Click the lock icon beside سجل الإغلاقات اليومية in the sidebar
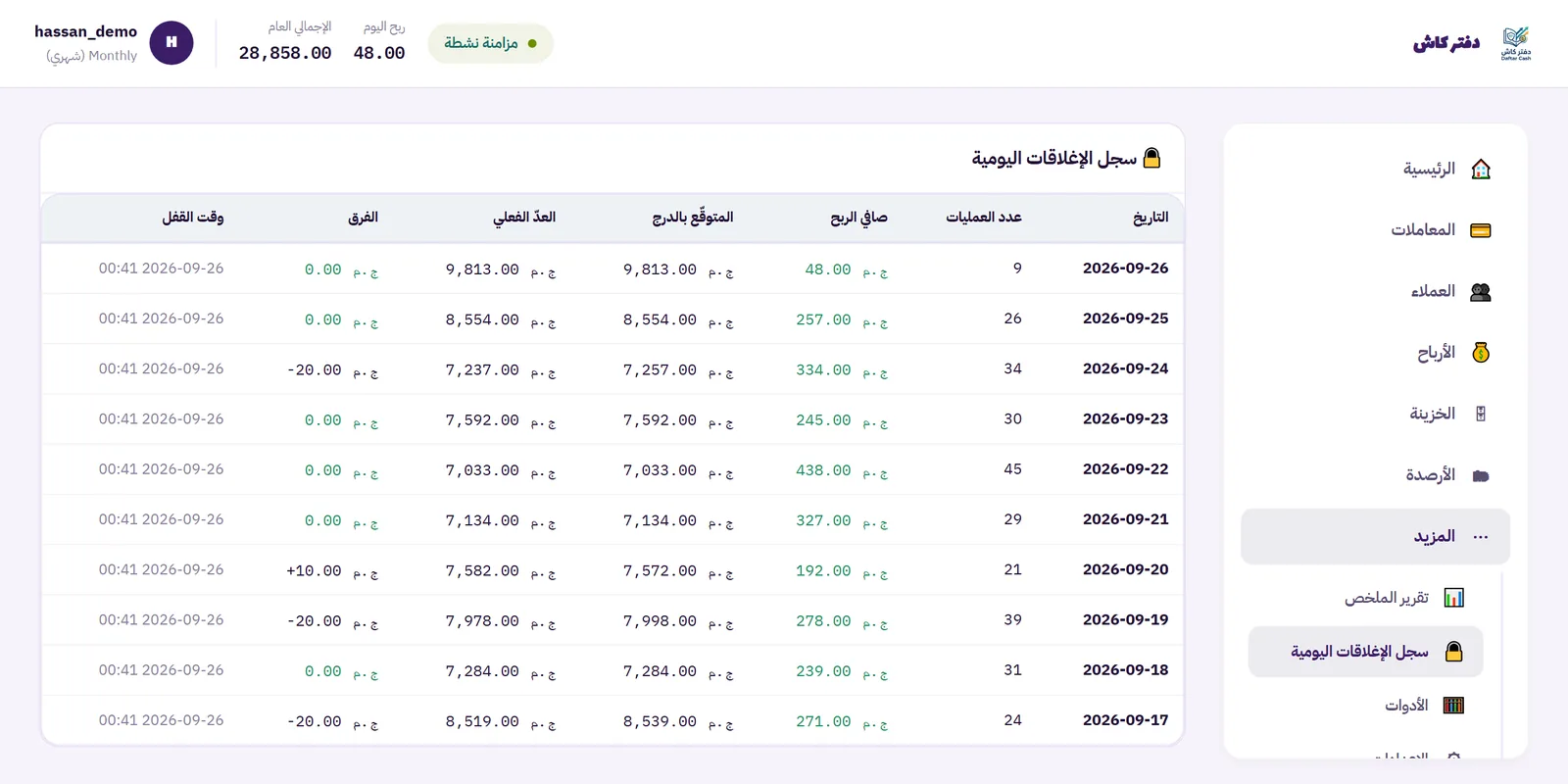Screen dimensions: 1568x784 tap(1454, 652)
